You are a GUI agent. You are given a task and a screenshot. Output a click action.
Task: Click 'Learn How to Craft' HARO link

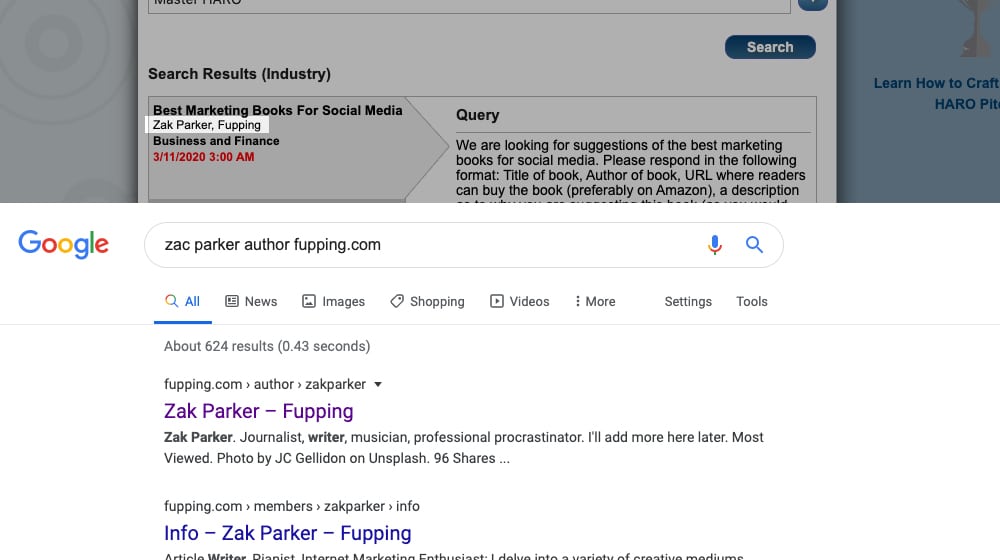click(936, 84)
